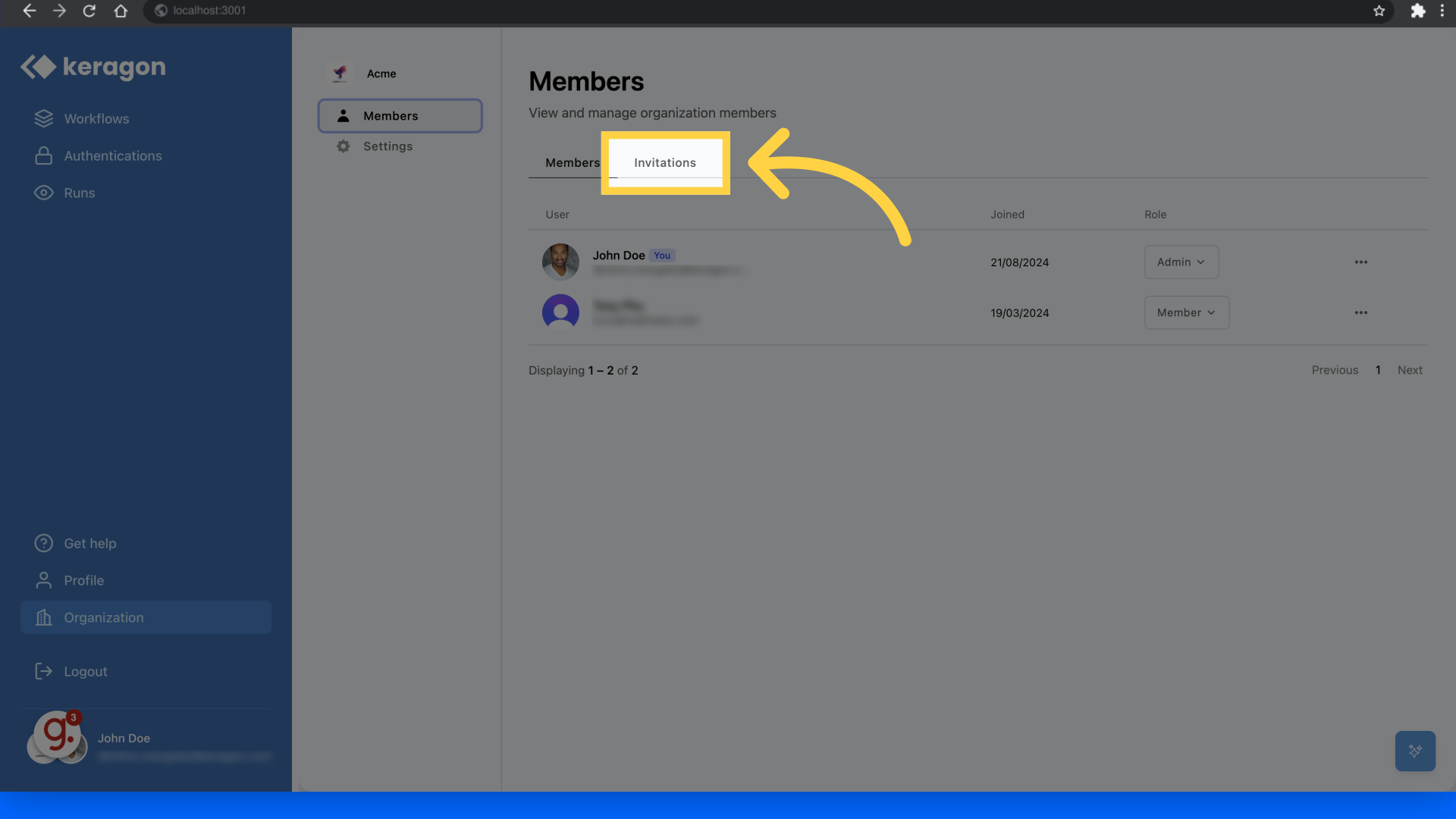Reload the browser page
The image size is (1456, 819).
(89, 11)
